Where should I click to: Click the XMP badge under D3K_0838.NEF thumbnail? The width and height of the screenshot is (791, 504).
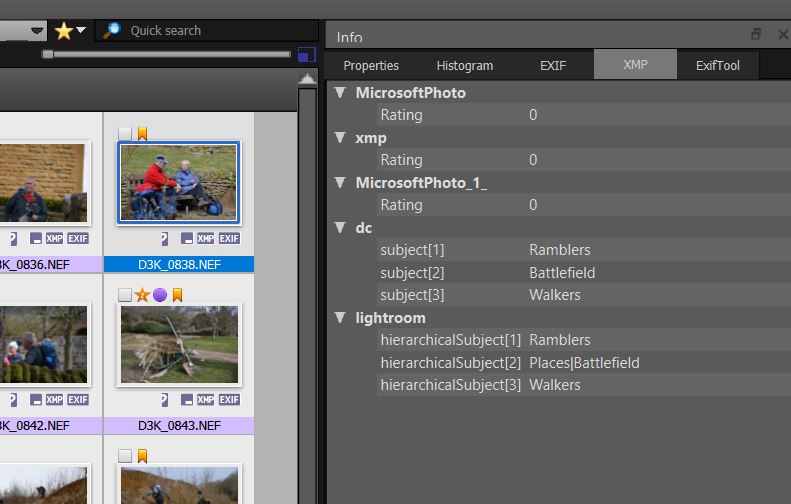click(x=205, y=239)
